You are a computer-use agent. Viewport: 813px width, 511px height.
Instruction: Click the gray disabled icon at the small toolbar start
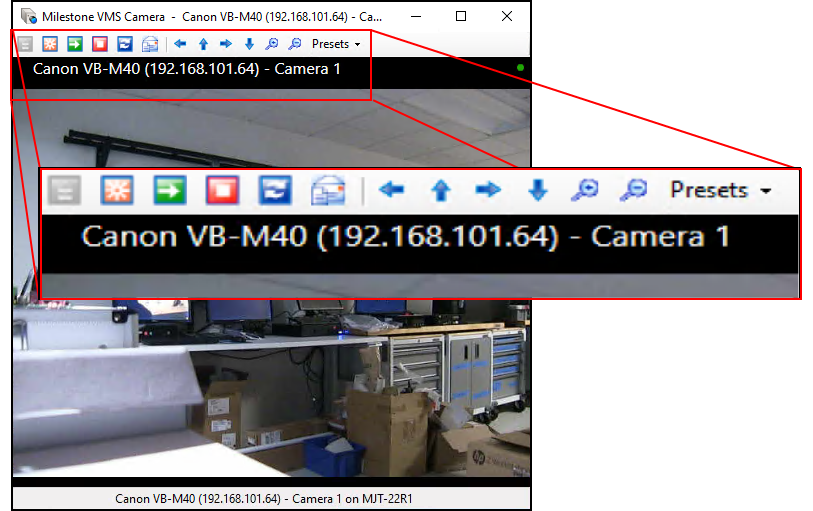click(25, 44)
